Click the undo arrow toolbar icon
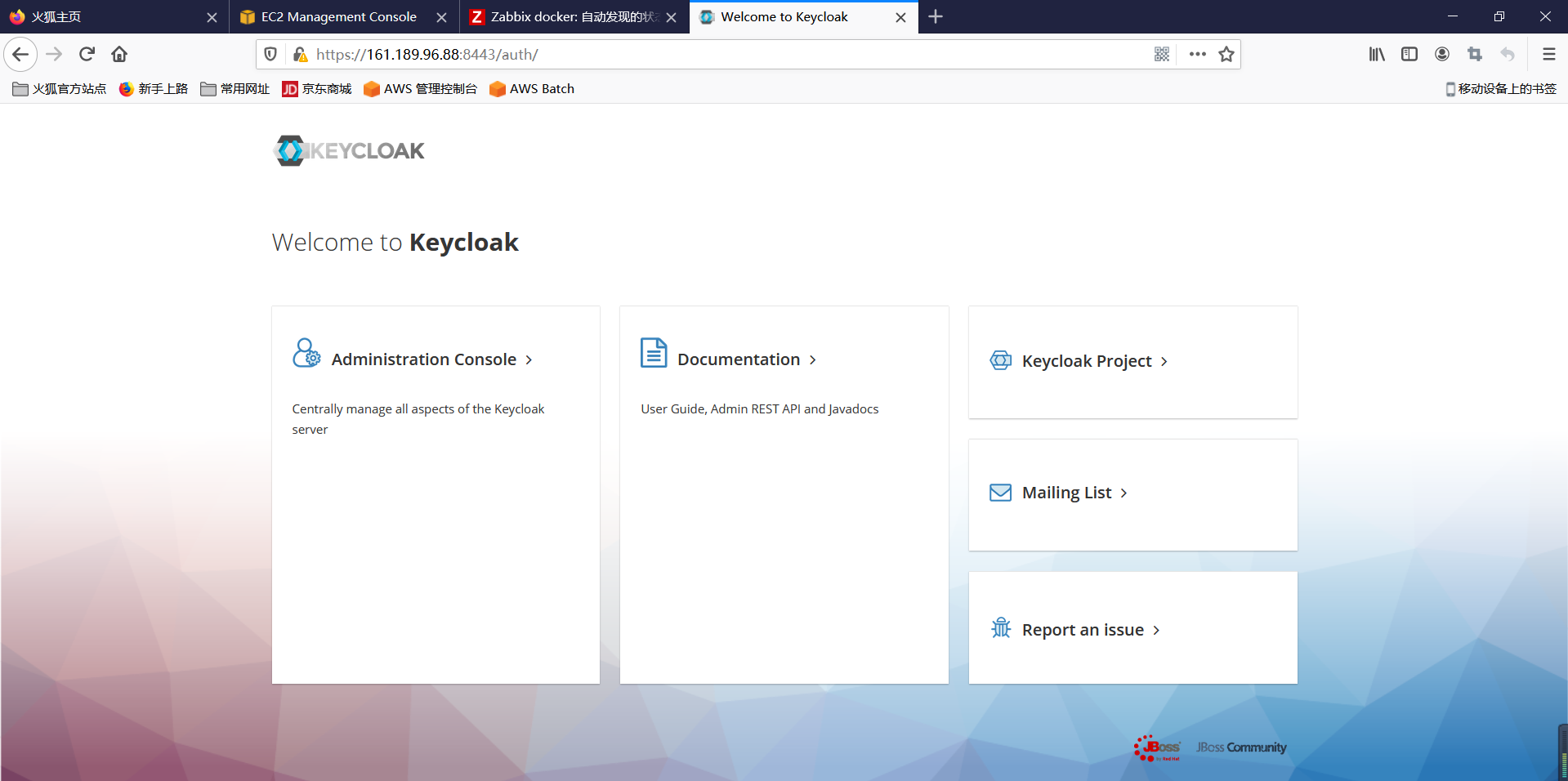 coord(1508,54)
